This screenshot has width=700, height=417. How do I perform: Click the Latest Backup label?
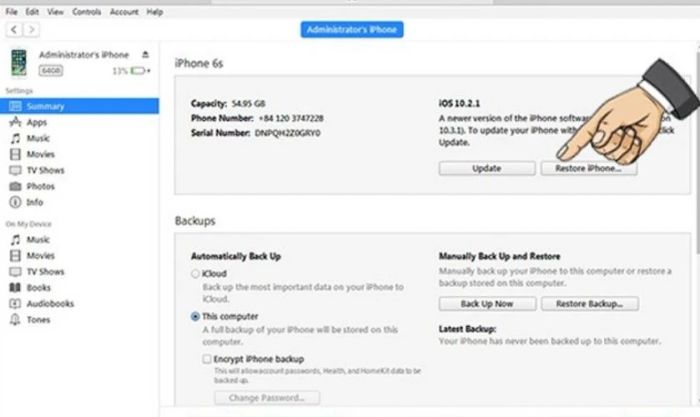point(467,329)
